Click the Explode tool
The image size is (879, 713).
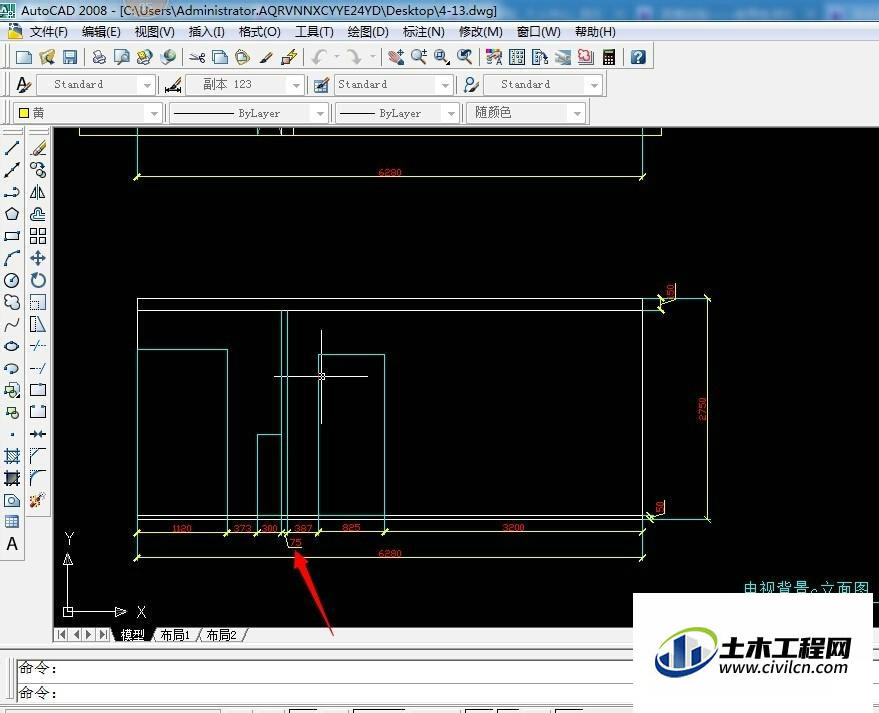[x=38, y=500]
